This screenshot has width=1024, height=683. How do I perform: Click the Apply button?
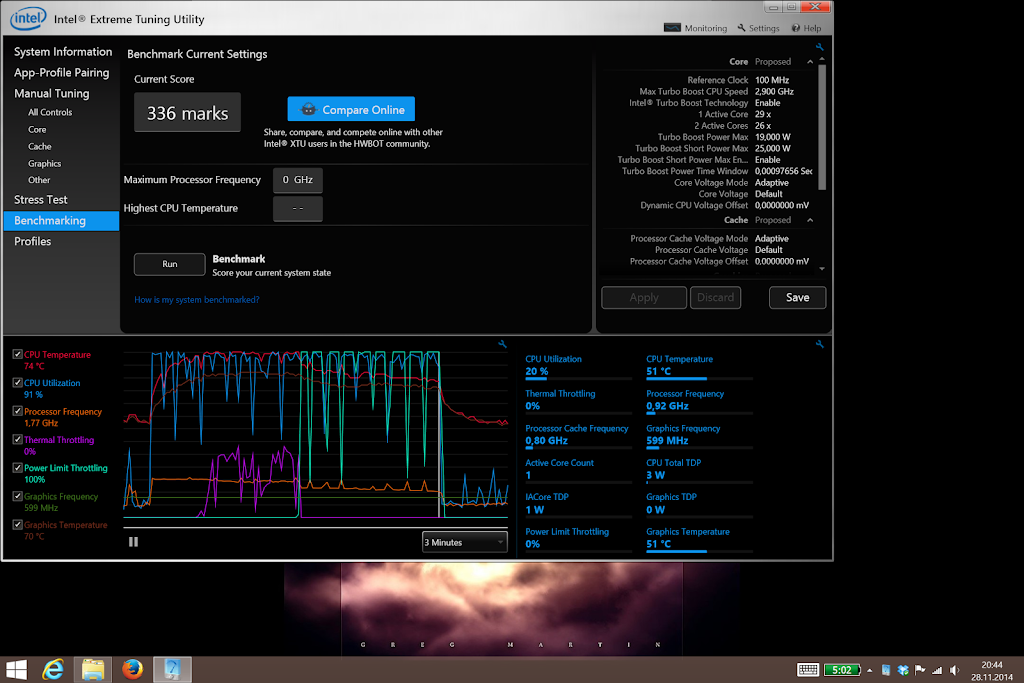[644, 297]
